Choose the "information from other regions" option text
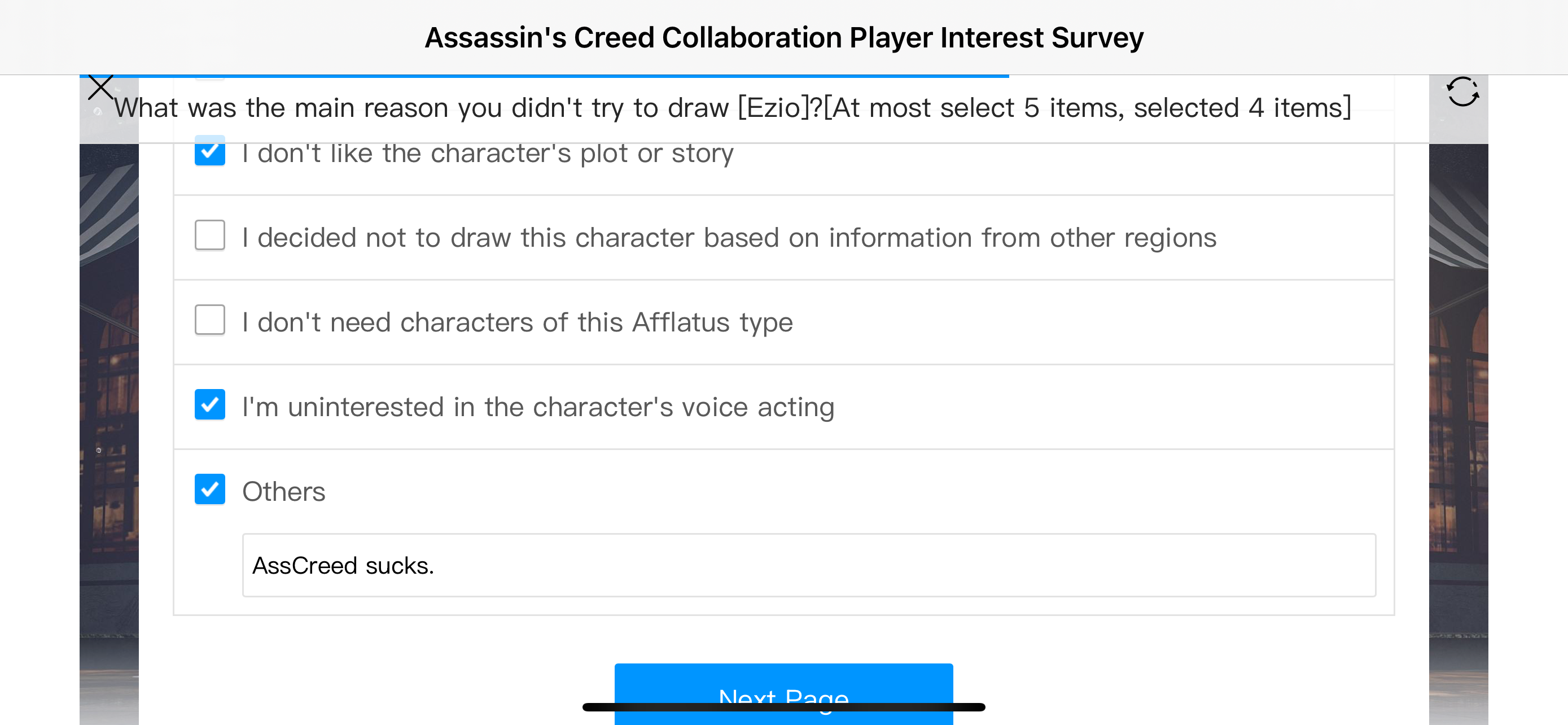The height and width of the screenshot is (725, 1568). 729,237
